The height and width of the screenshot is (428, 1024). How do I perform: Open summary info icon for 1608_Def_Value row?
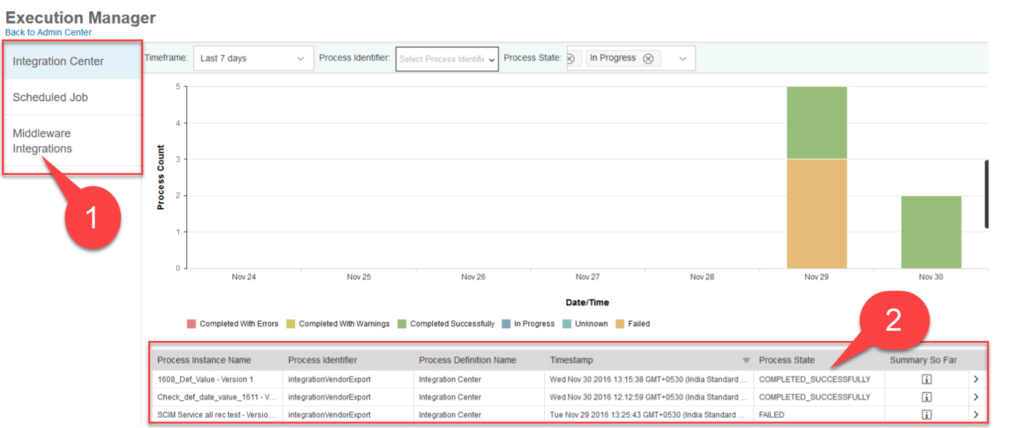tap(926, 380)
